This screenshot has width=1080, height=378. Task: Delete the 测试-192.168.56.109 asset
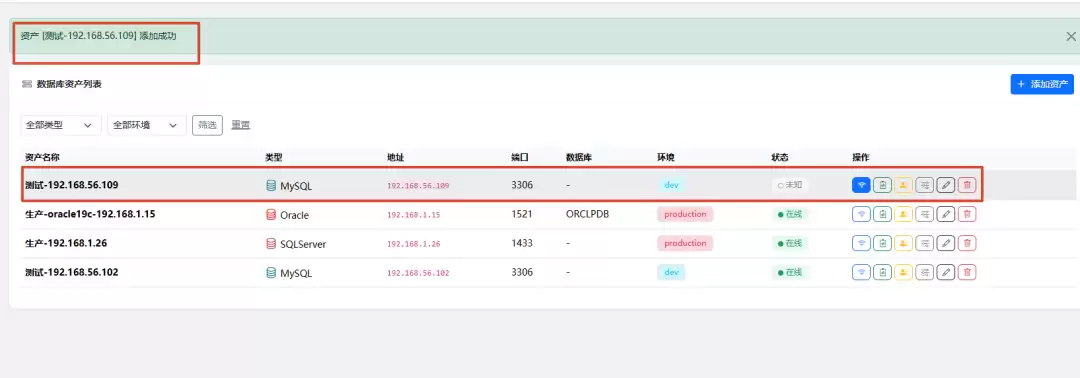tap(967, 185)
